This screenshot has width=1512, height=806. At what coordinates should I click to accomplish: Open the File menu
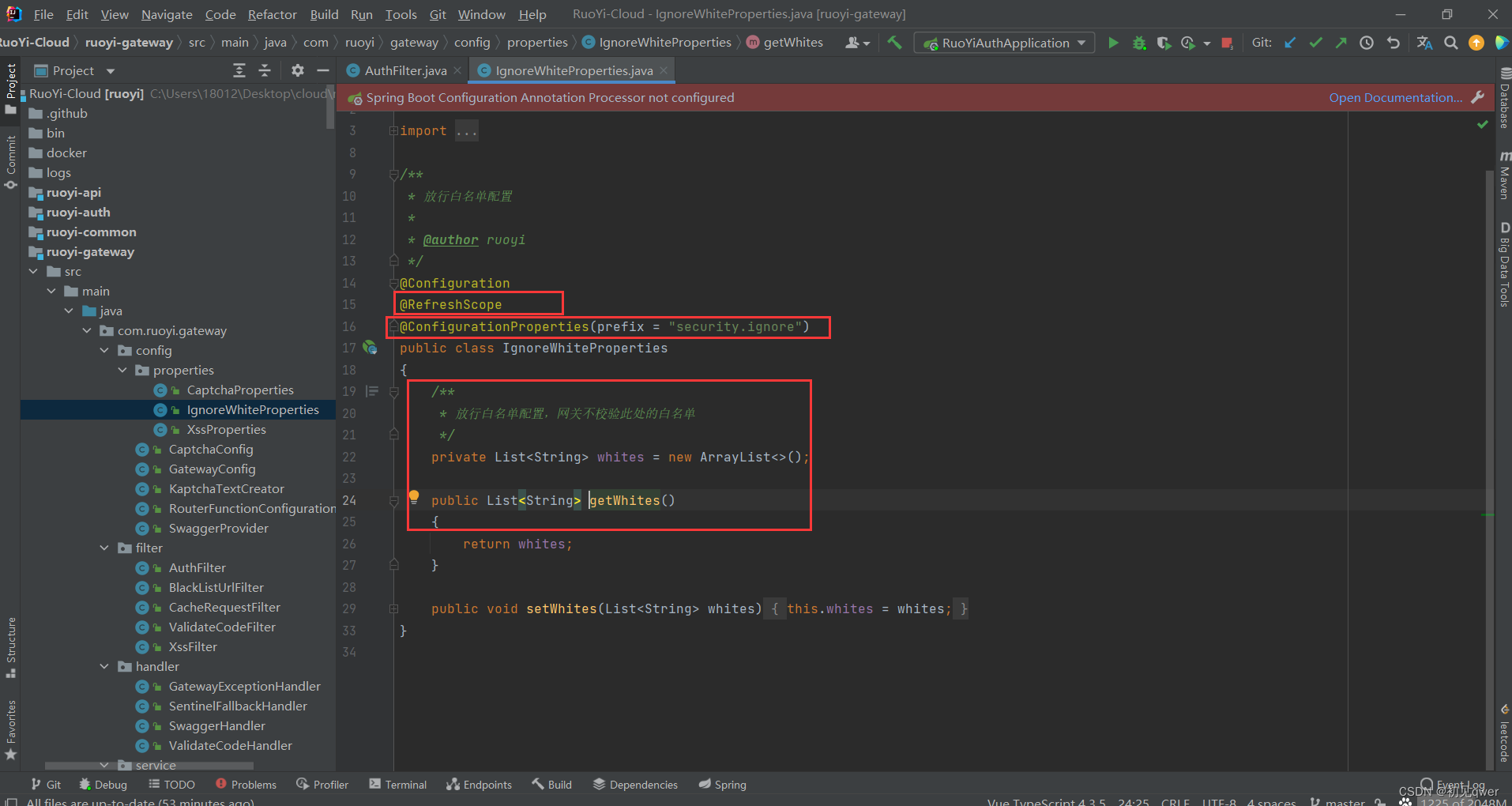(x=43, y=14)
